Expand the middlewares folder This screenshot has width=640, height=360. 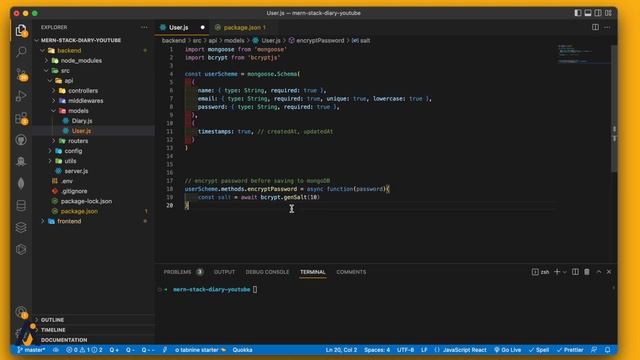[93, 101]
